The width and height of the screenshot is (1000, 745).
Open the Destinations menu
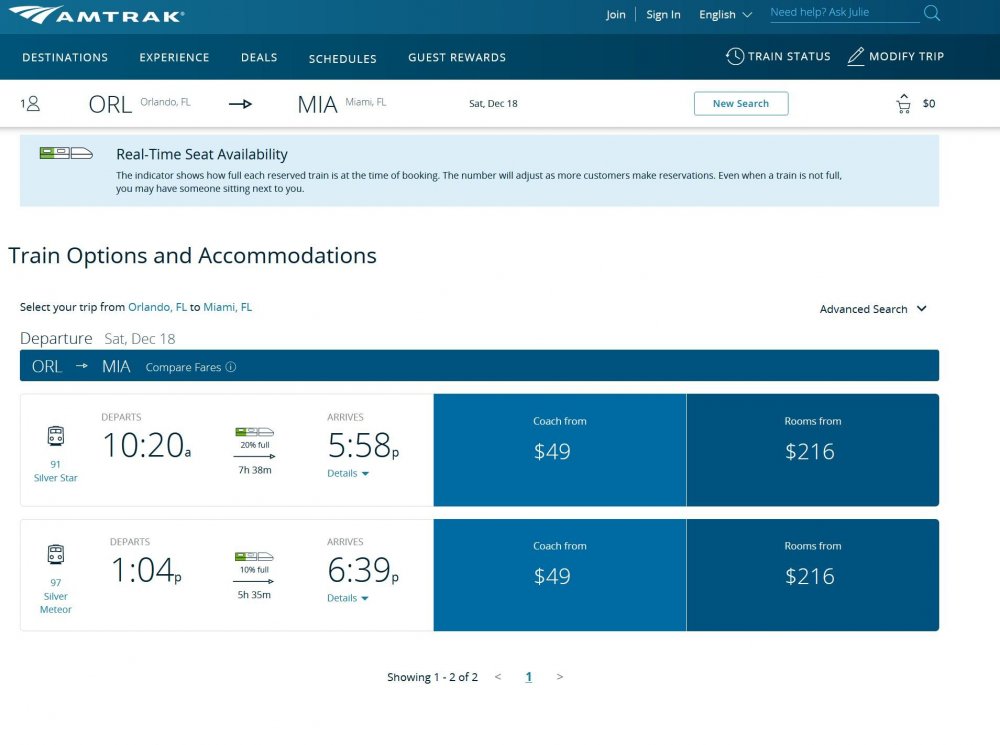coord(65,57)
